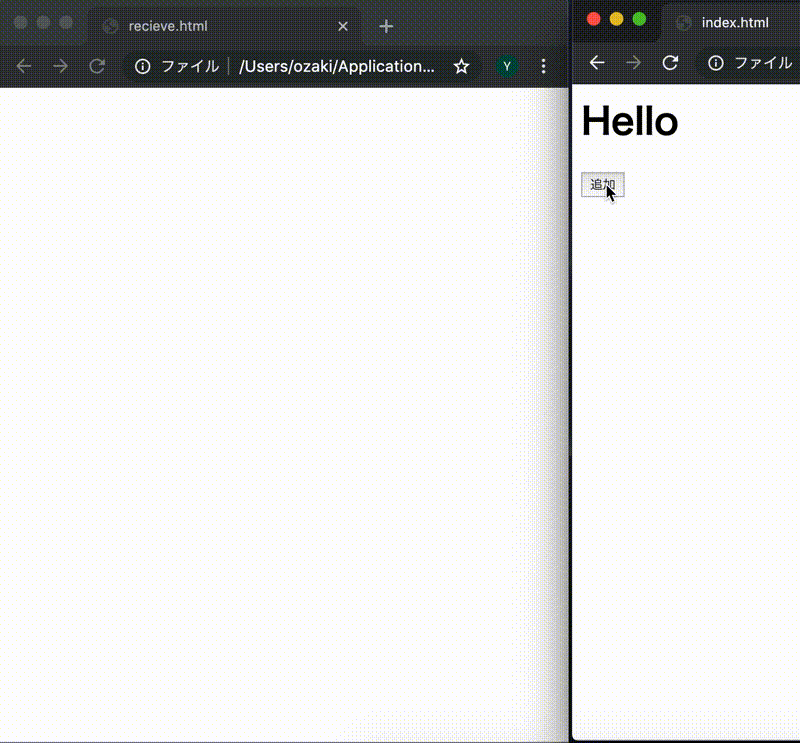
Task: Open a new tab with the plus button
Action: (386, 26)
